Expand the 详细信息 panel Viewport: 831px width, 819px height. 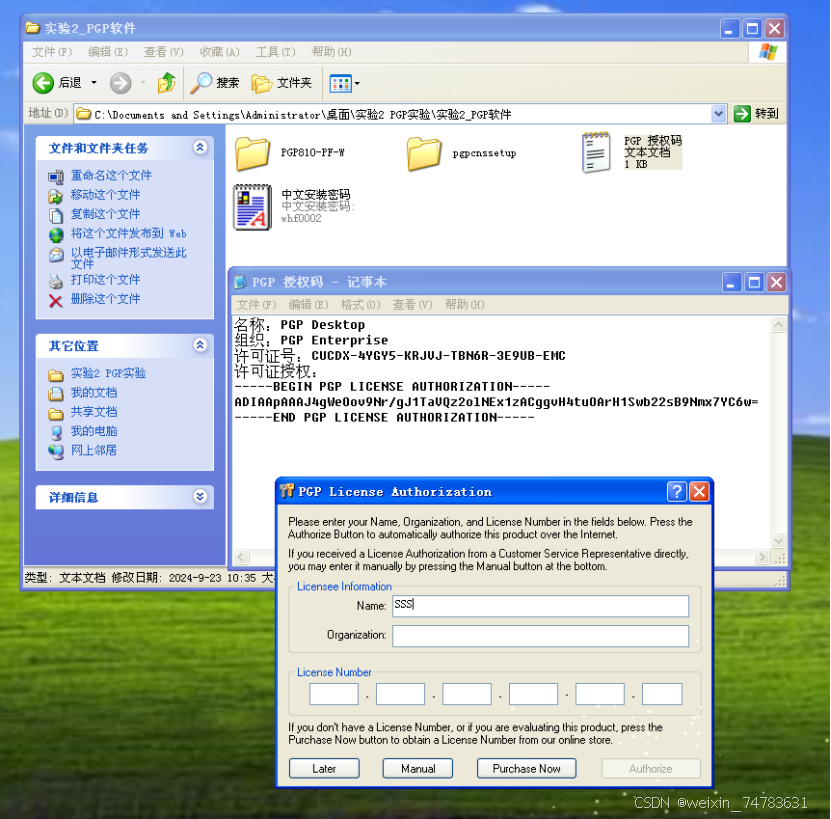click(200, 497)
